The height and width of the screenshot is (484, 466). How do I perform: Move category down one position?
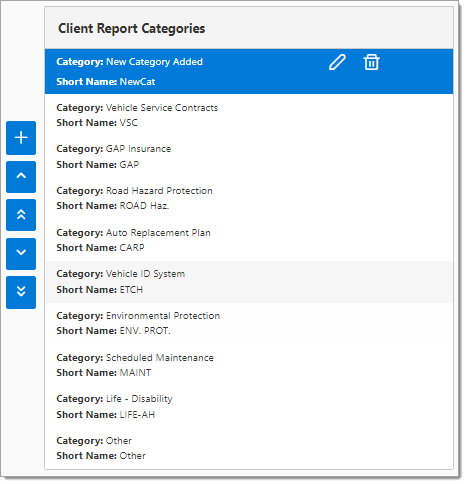click(x=21, y=254)
